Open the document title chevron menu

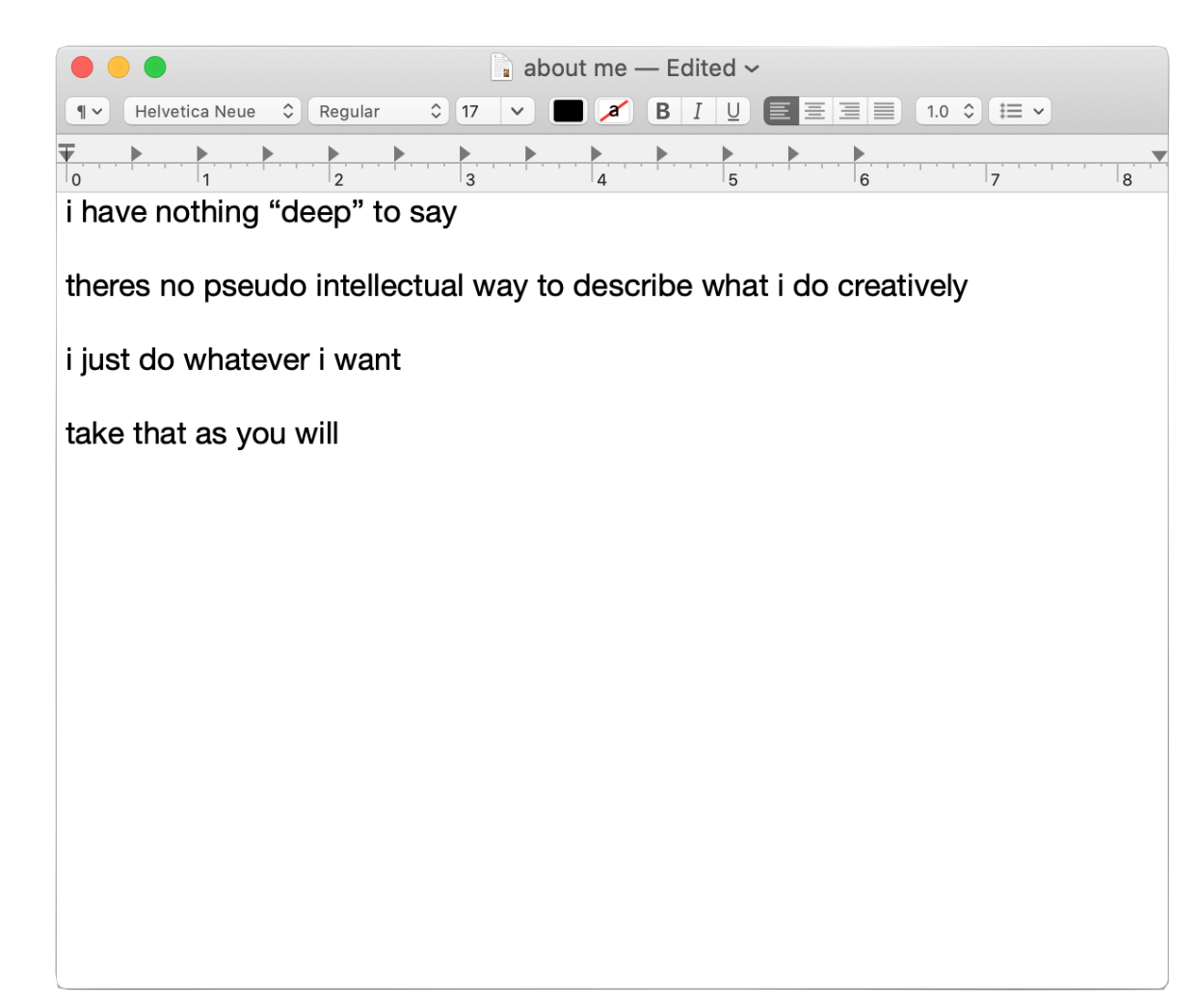(753, 68)
